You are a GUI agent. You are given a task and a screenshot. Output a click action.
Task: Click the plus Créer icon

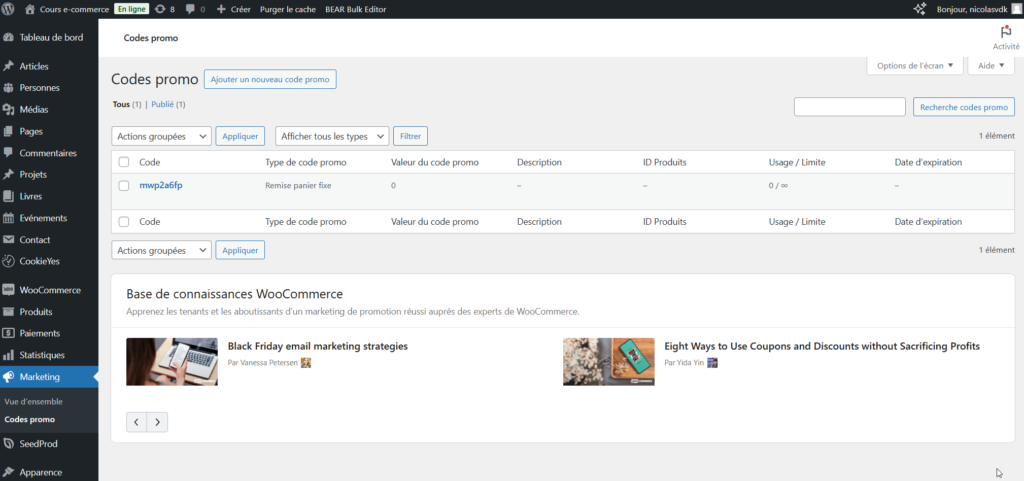coord(221,10)
